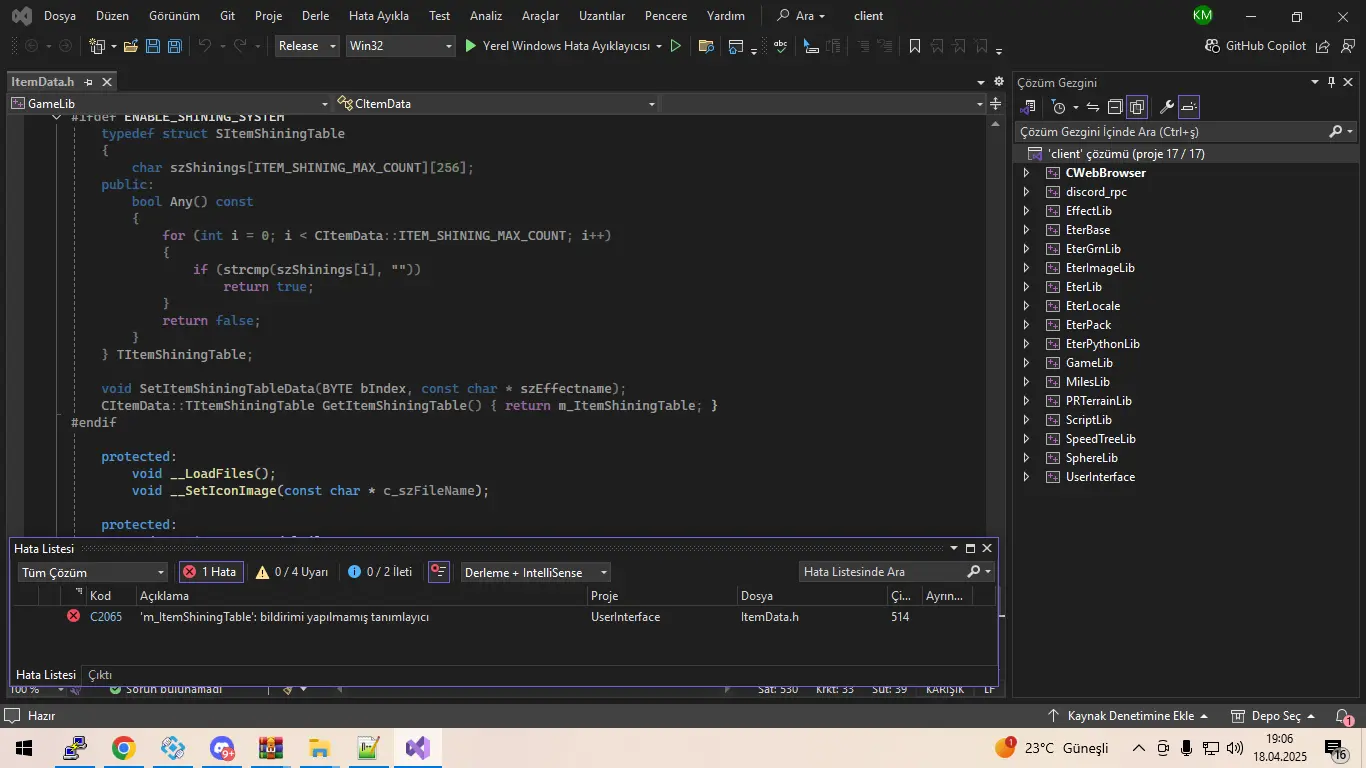Click Start Without Debugging outline play icon

(676, 46)
